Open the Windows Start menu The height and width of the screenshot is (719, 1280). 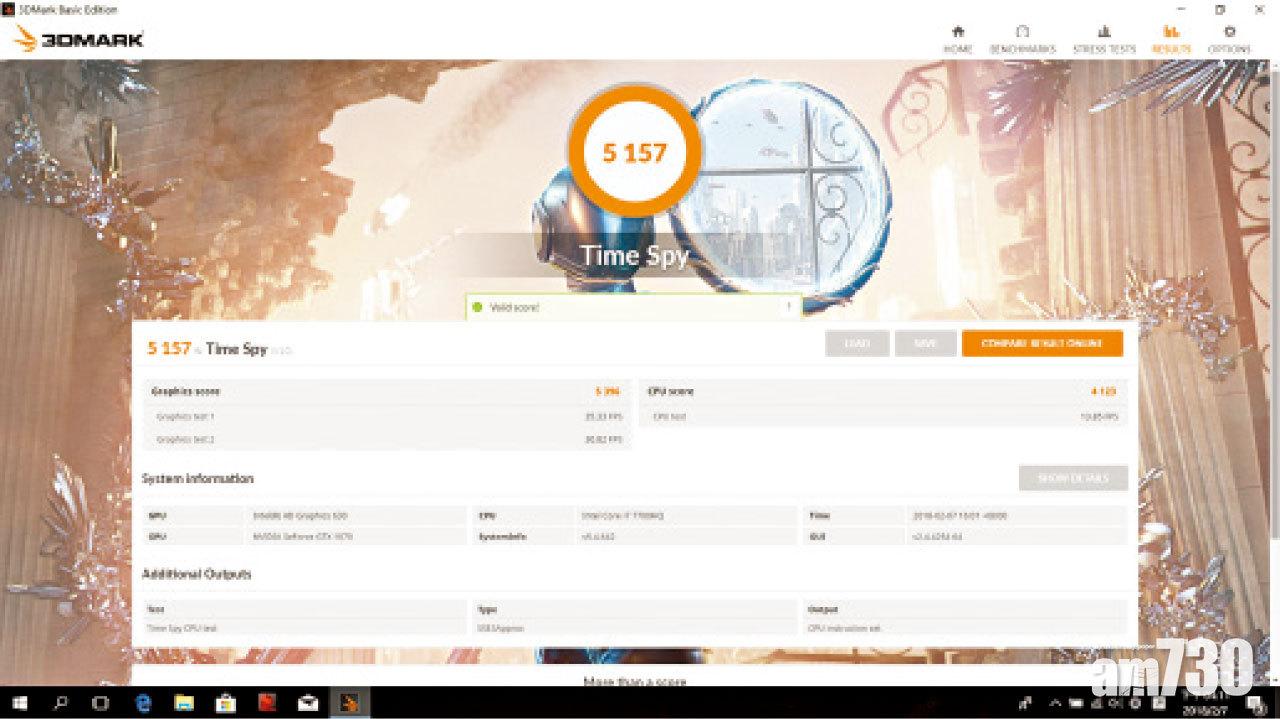click(x=19, y=702)
